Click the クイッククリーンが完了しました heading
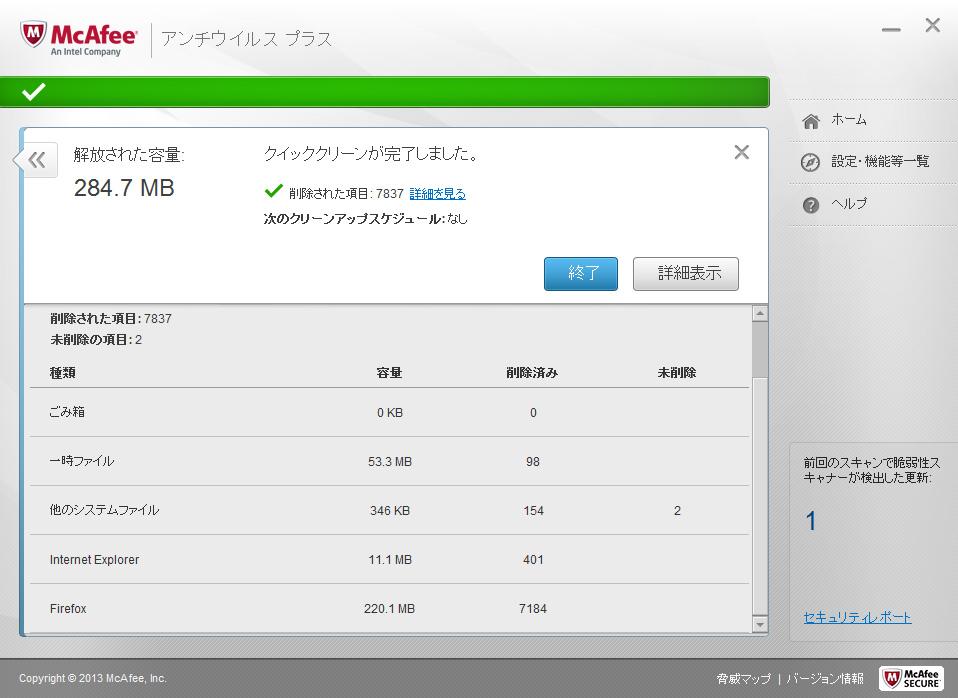Image resolution: width=958 pixels, height=698 pixels. click(370, 153)
